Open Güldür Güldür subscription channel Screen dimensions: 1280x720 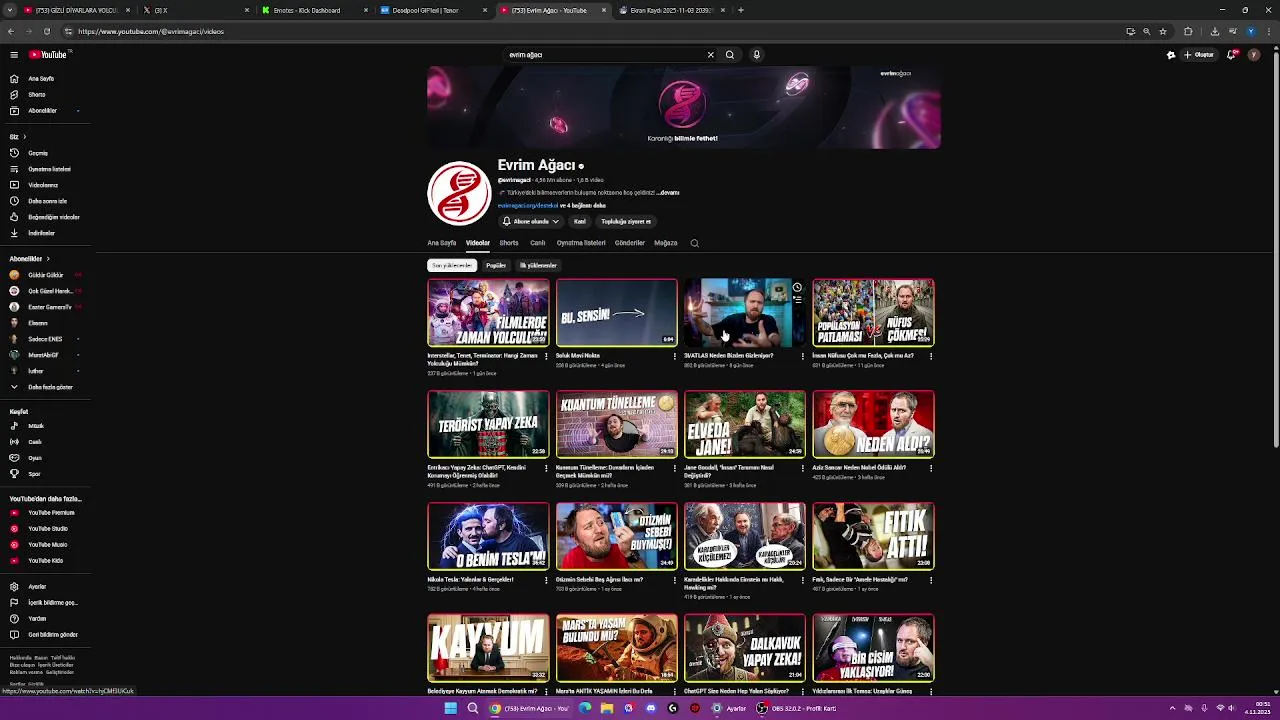coord(45,275)
